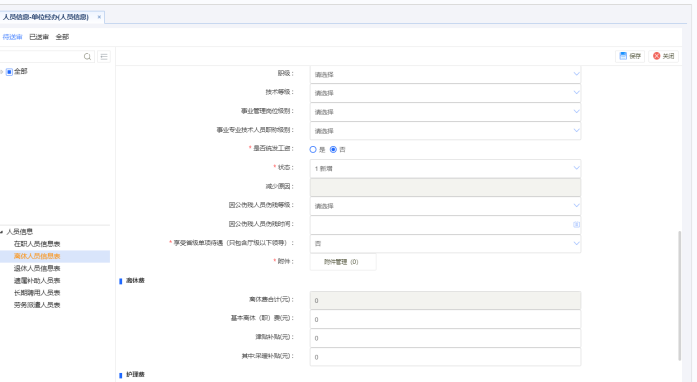The height and width of the screenshot is (382, 697).
Task: Open the 事业专业技术人员职称级别 dropdown
Action: point(445,131)
